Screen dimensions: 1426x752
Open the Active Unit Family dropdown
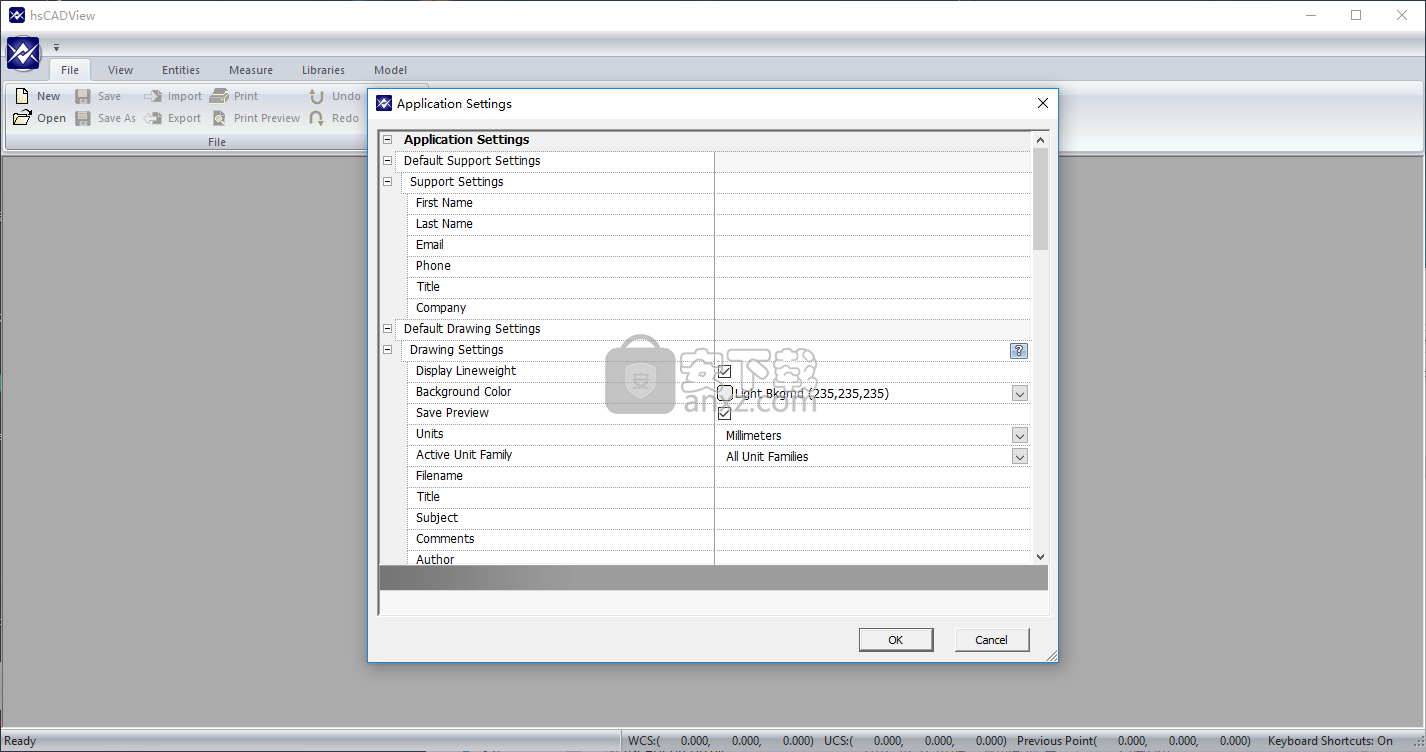pos(1019,456)
